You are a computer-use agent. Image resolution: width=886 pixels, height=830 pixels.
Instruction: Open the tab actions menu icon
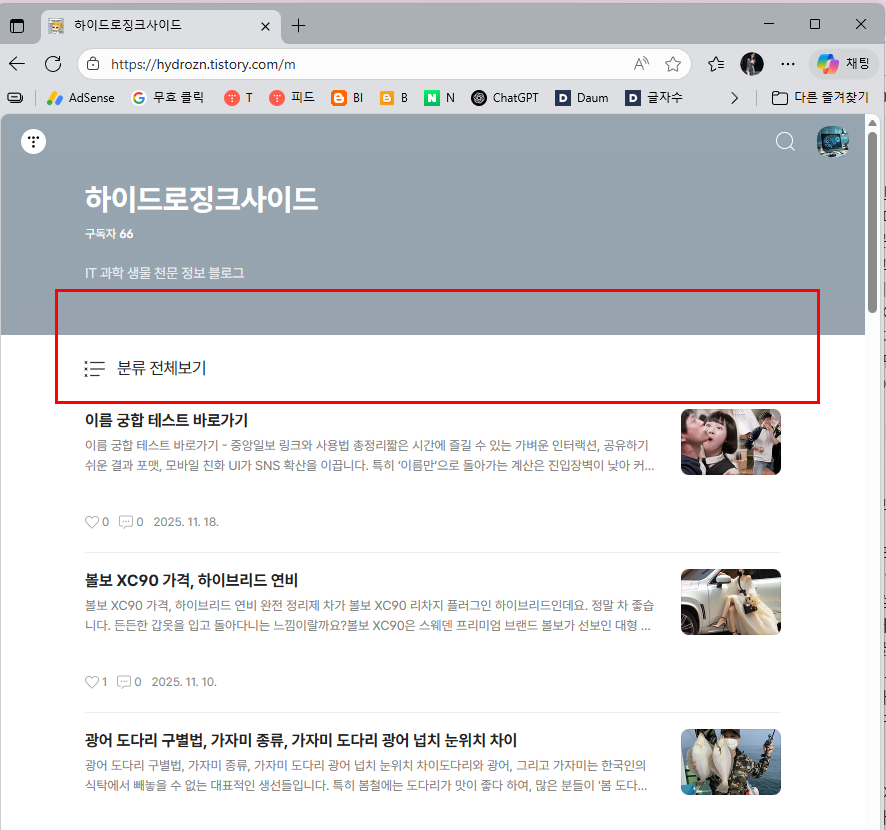tap(18, 25)
